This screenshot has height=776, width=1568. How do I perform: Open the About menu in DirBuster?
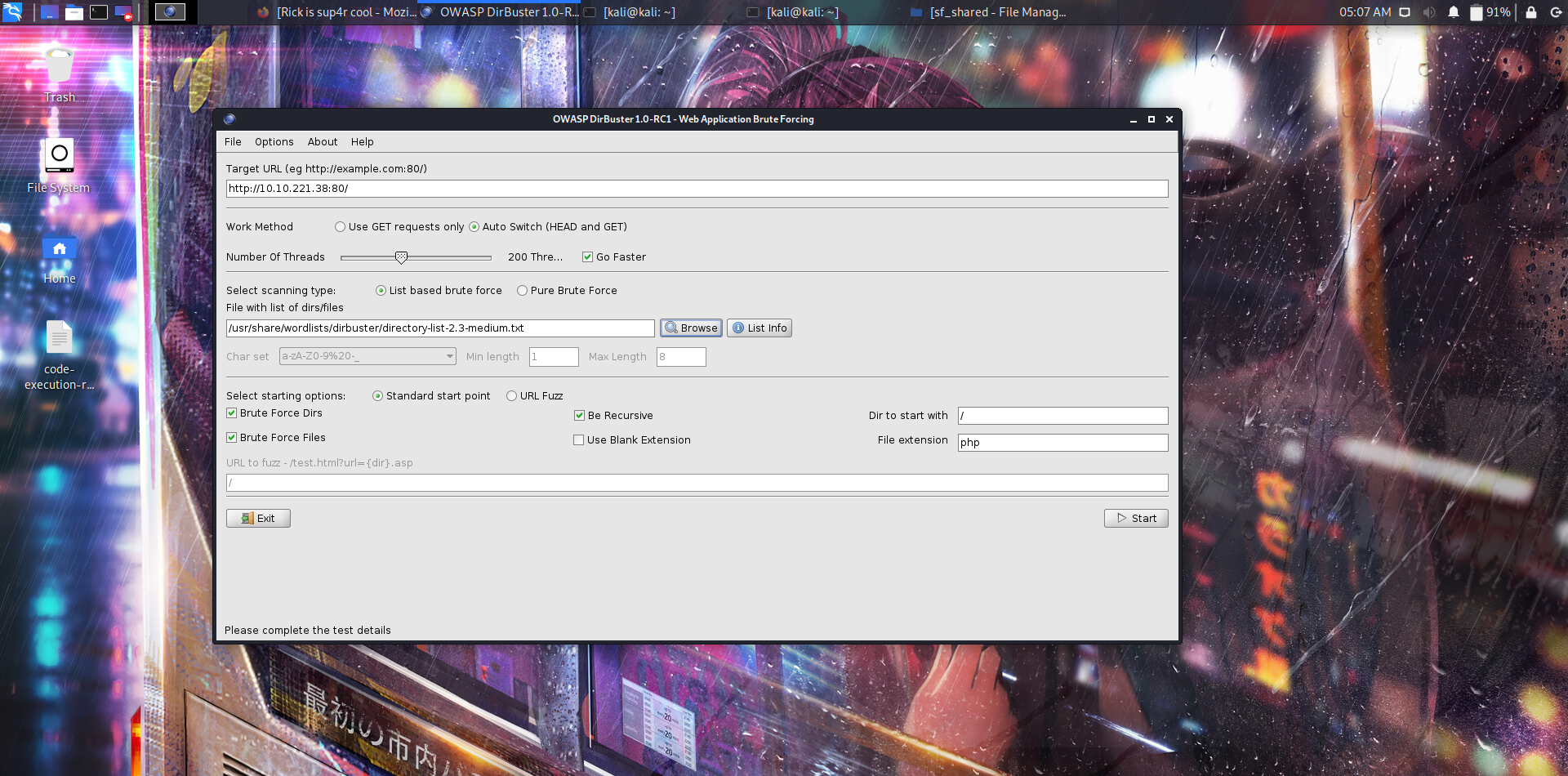323,142
